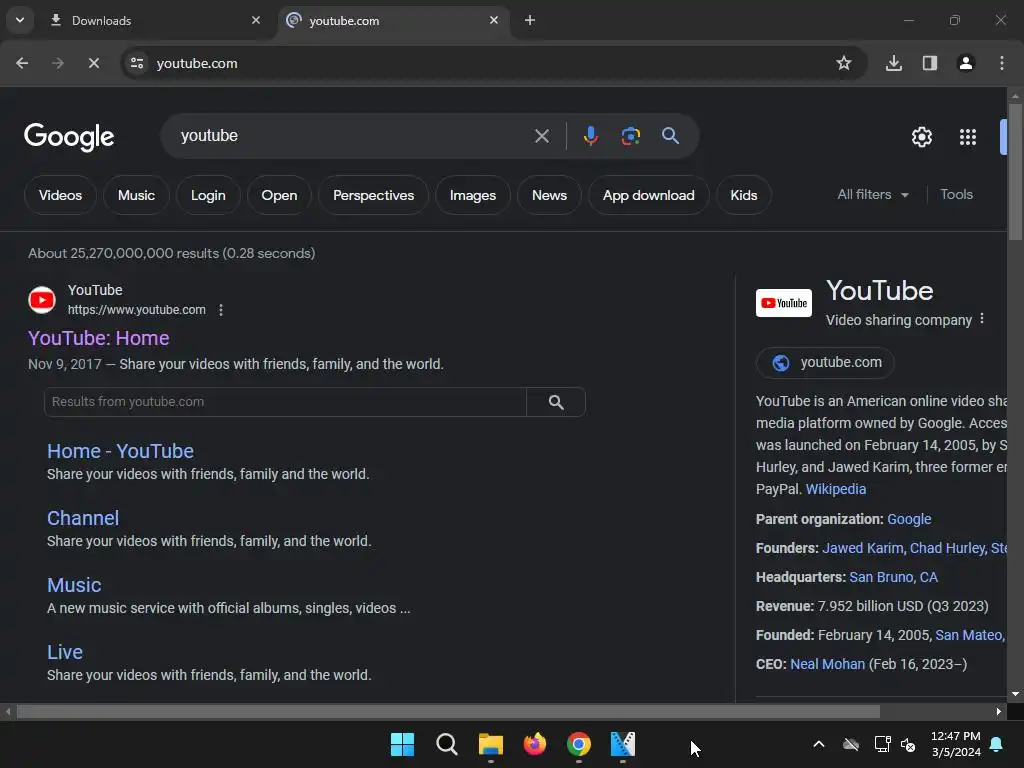Viewport: 1024px width, 768px height.
Task: Bookmark this tab with the star icon
Action: [844, 63]
